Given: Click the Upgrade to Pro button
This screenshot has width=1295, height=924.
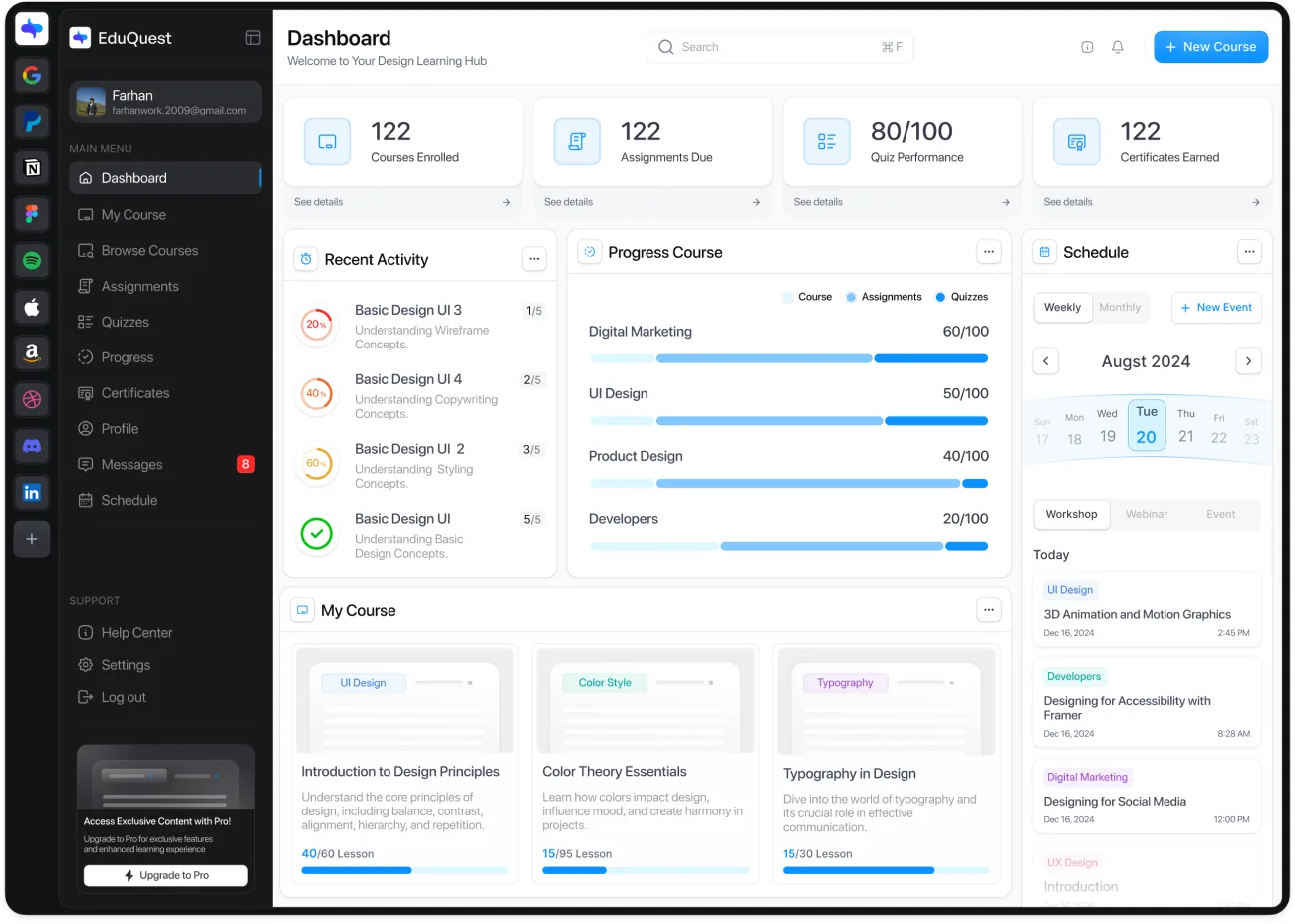Looking at the screenshot, I should click(x=165, y=876).
